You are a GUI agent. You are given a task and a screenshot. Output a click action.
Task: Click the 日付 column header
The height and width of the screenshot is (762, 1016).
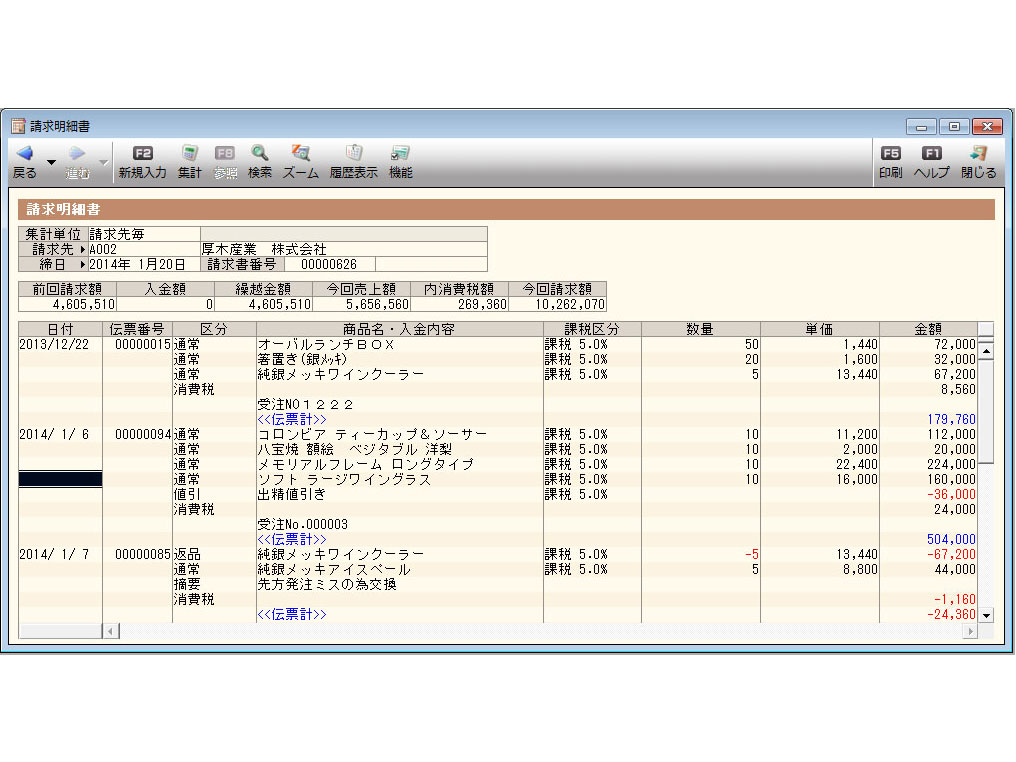(x=60, y=329)
